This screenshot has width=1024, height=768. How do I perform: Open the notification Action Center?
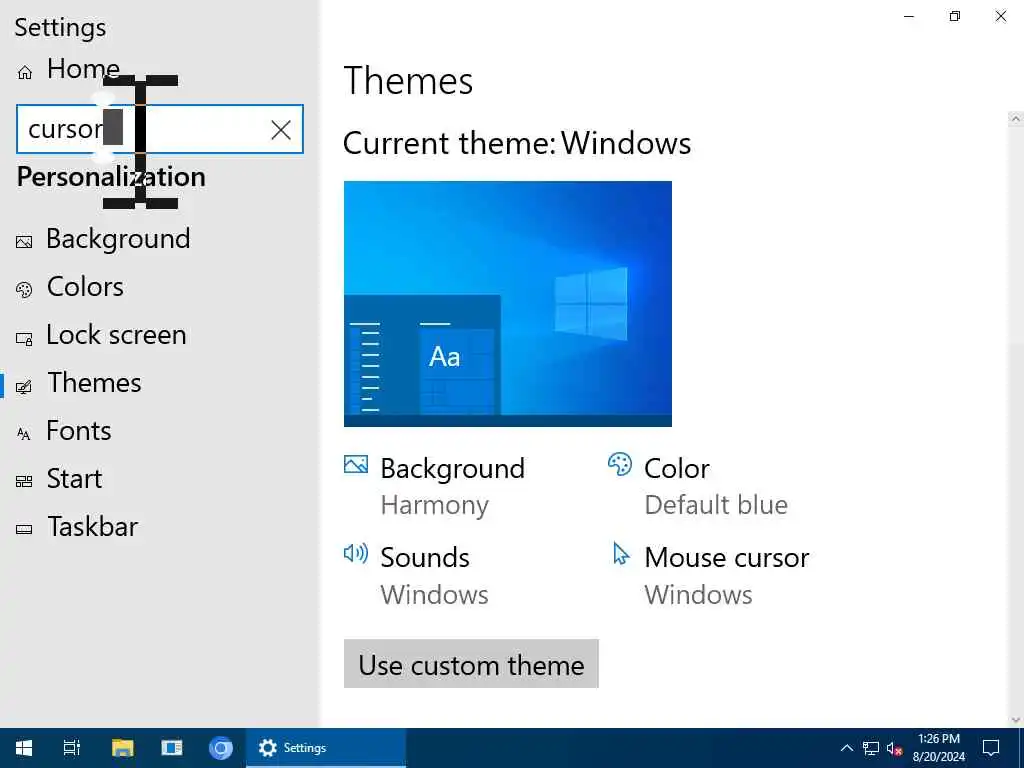(x=991, y=748)
